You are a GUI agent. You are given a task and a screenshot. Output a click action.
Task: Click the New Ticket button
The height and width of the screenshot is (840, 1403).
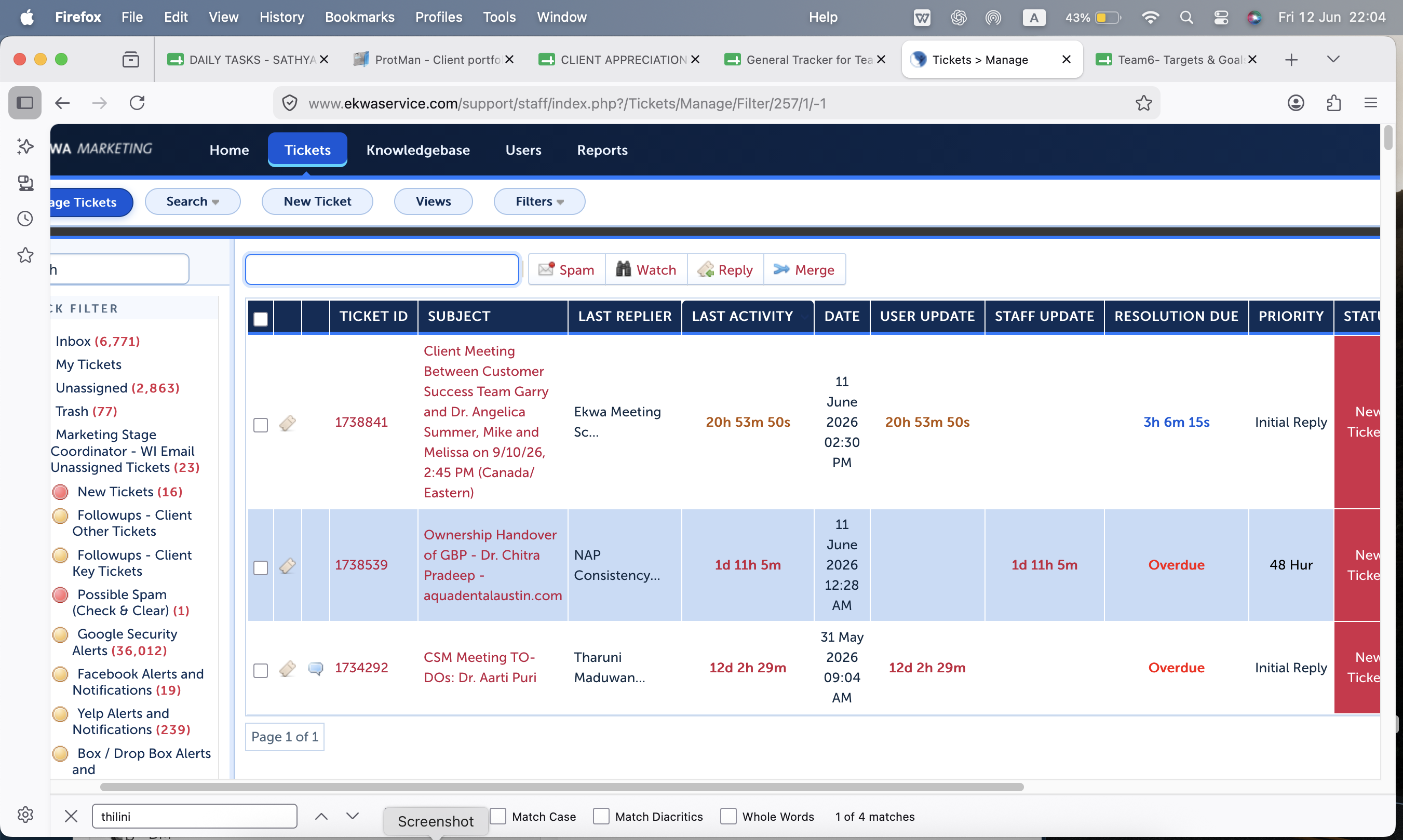(x=317, y=201)
